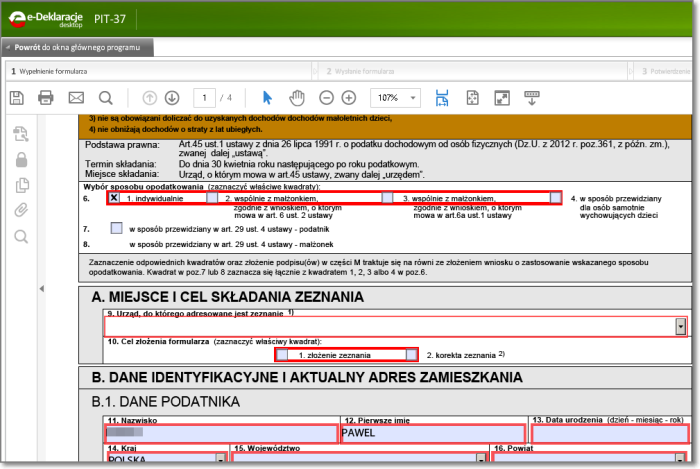700x469 pixels.
Task: Open the Kraj country dropdown showing POLSKA
Action: point(220,460)
